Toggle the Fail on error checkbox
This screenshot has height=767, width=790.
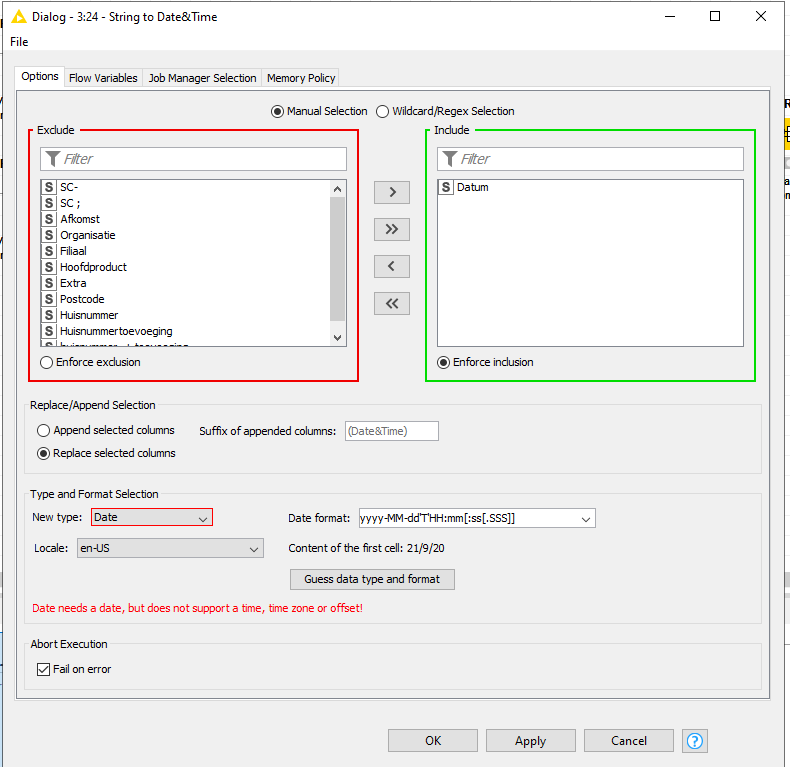pyautogui.click(x=43, y=669)
